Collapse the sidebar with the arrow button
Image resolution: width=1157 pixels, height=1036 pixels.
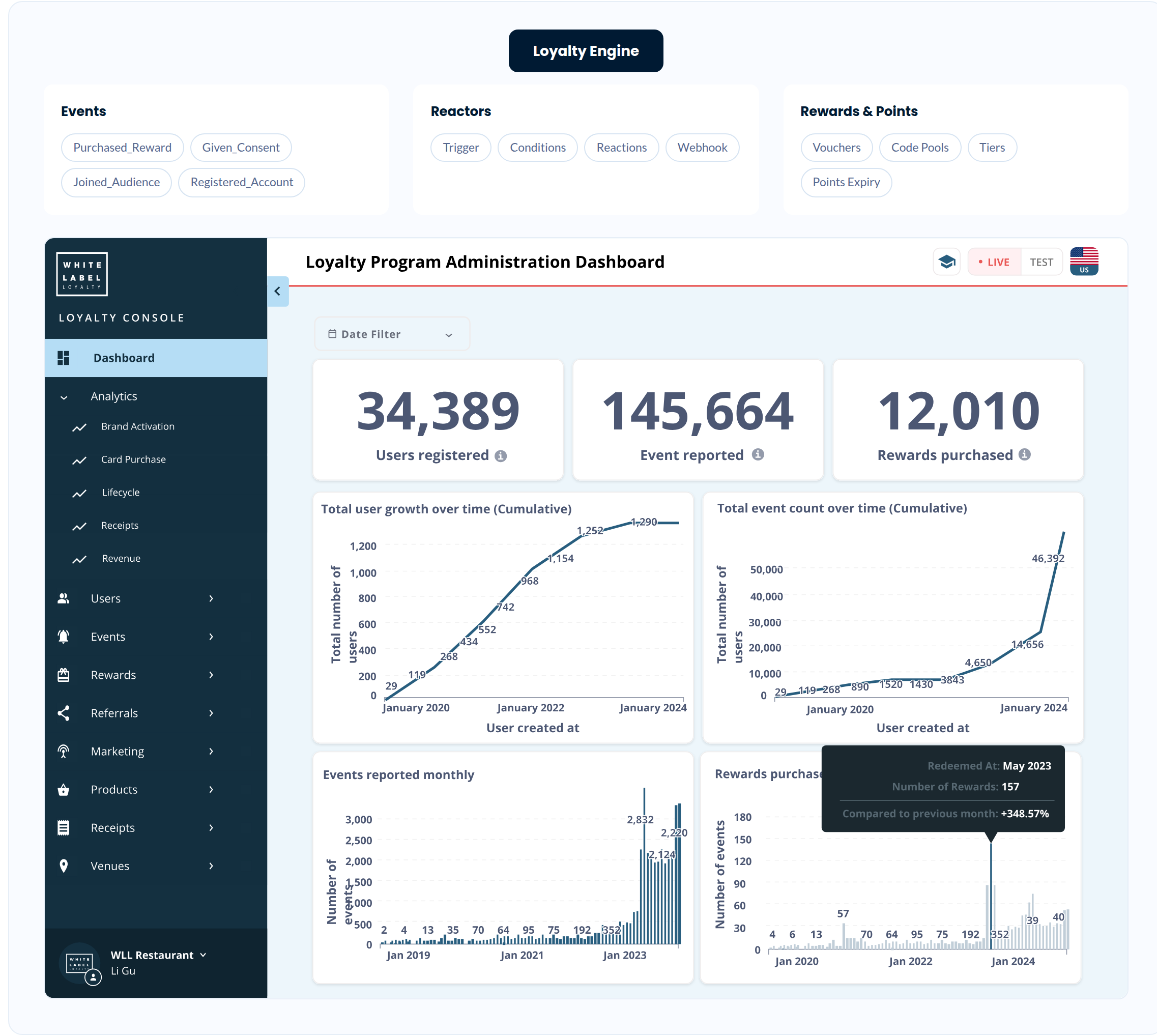278,292
